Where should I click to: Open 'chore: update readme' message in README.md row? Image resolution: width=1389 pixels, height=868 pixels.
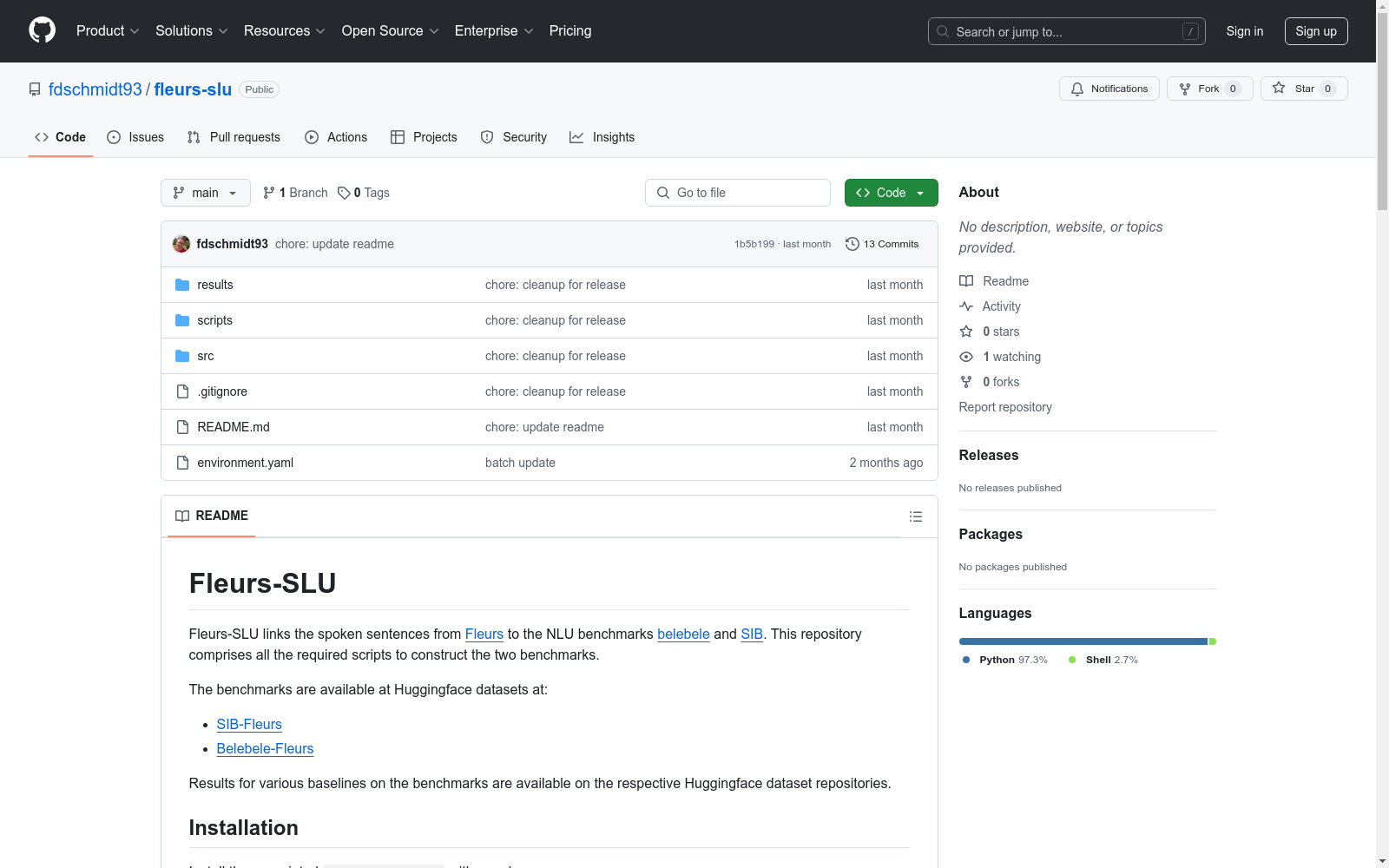tap(544, 427)
